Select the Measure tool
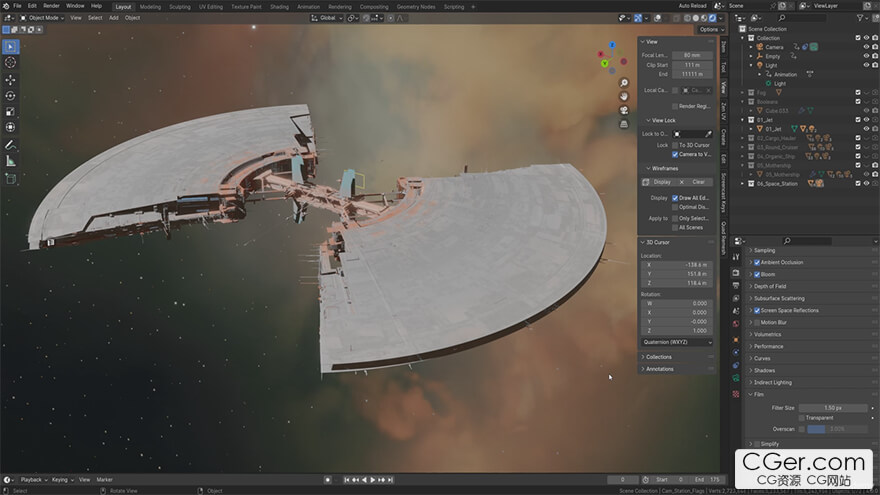The image size is (880, 495). pyautogui.click(x=11, y=162)
